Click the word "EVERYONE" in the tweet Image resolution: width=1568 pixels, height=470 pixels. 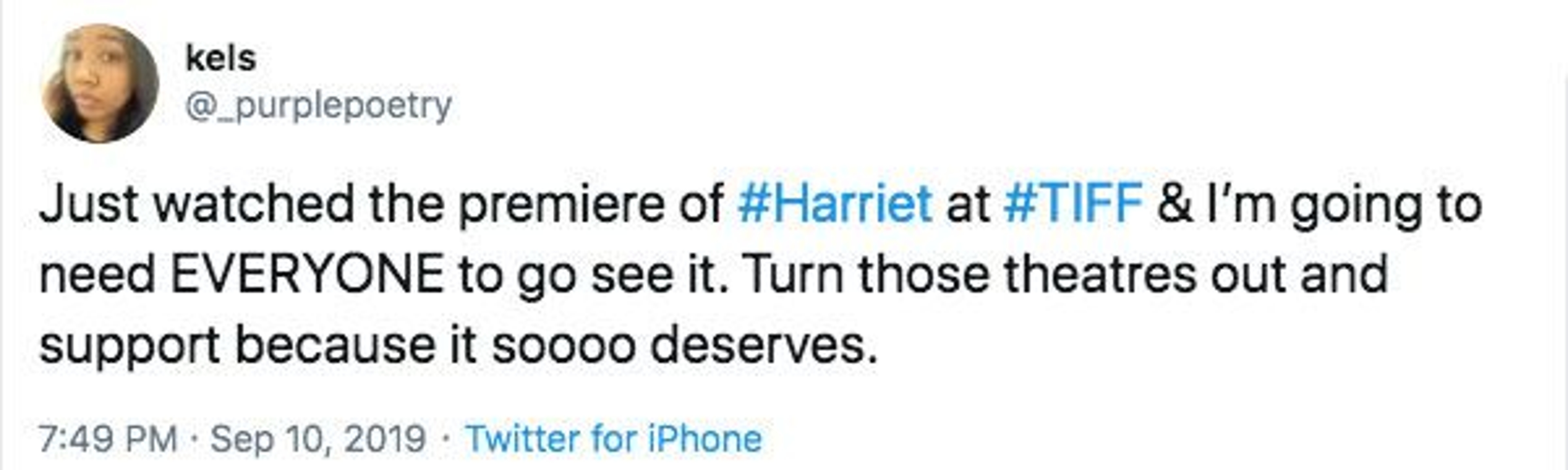(307, 275)
